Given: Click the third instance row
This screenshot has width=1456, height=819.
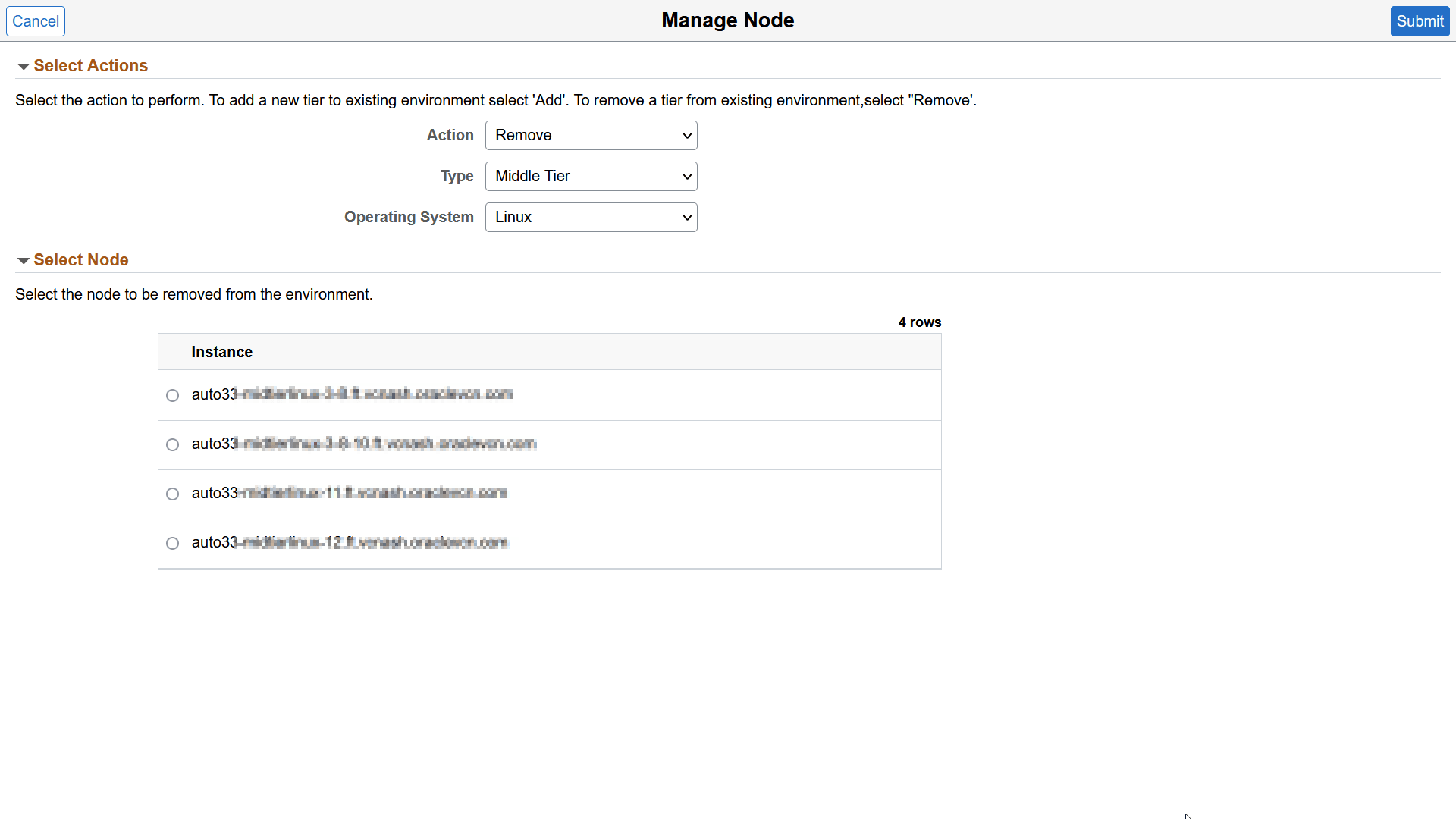Looking at the screenshot, I should (531, 494).
